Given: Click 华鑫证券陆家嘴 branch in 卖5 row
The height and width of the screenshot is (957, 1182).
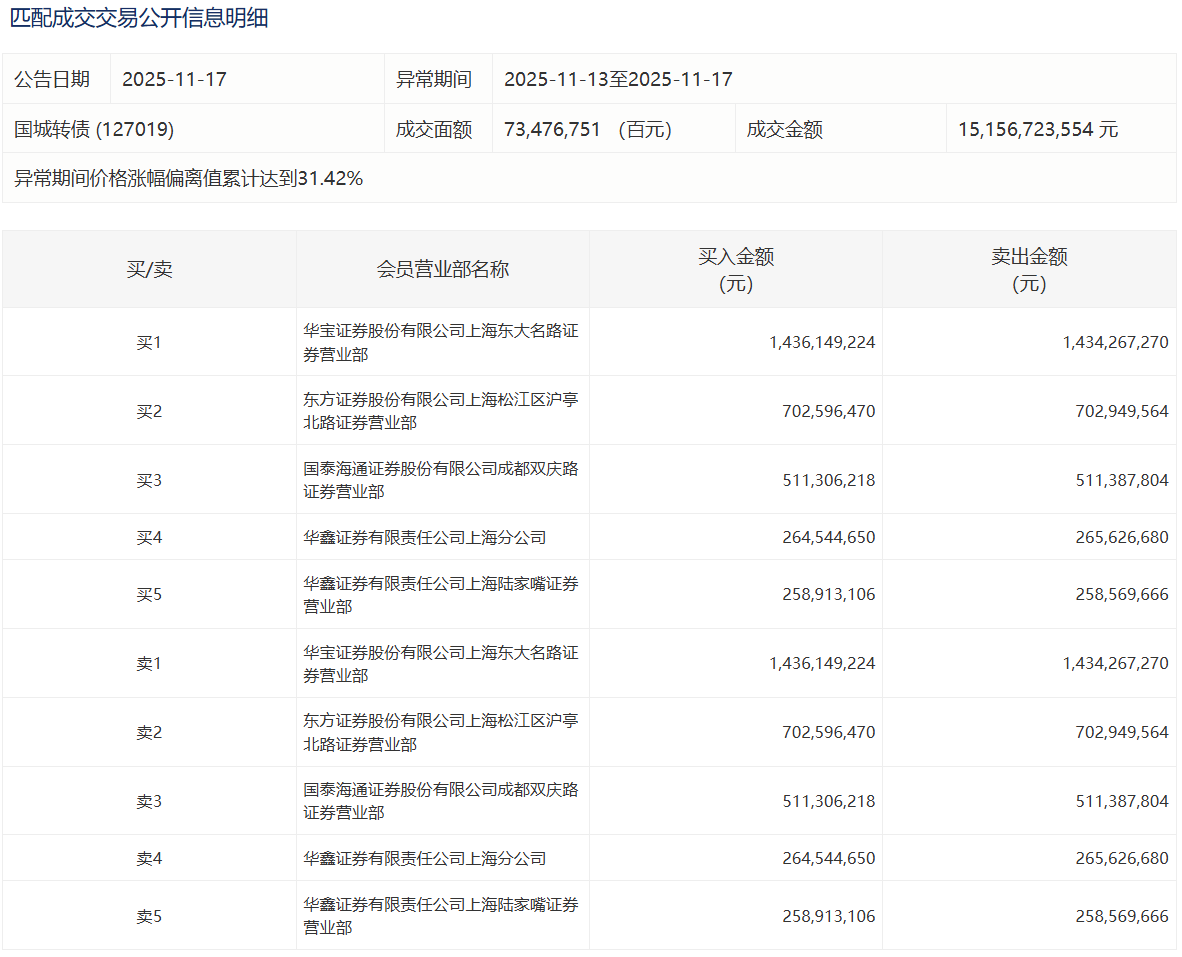Looking at the screenshot, I should (441, 916).
